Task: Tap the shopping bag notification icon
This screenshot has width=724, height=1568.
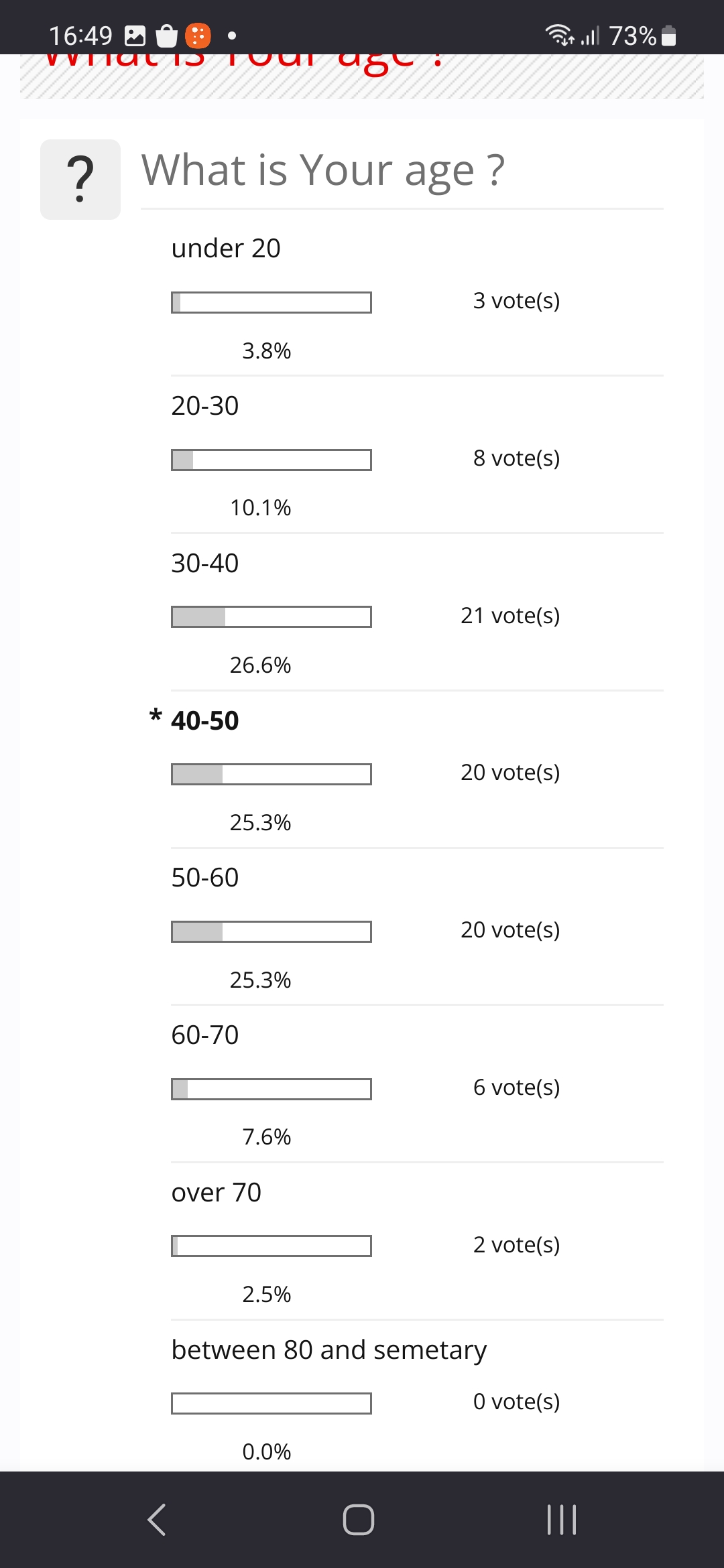Action: click(166, 36)
